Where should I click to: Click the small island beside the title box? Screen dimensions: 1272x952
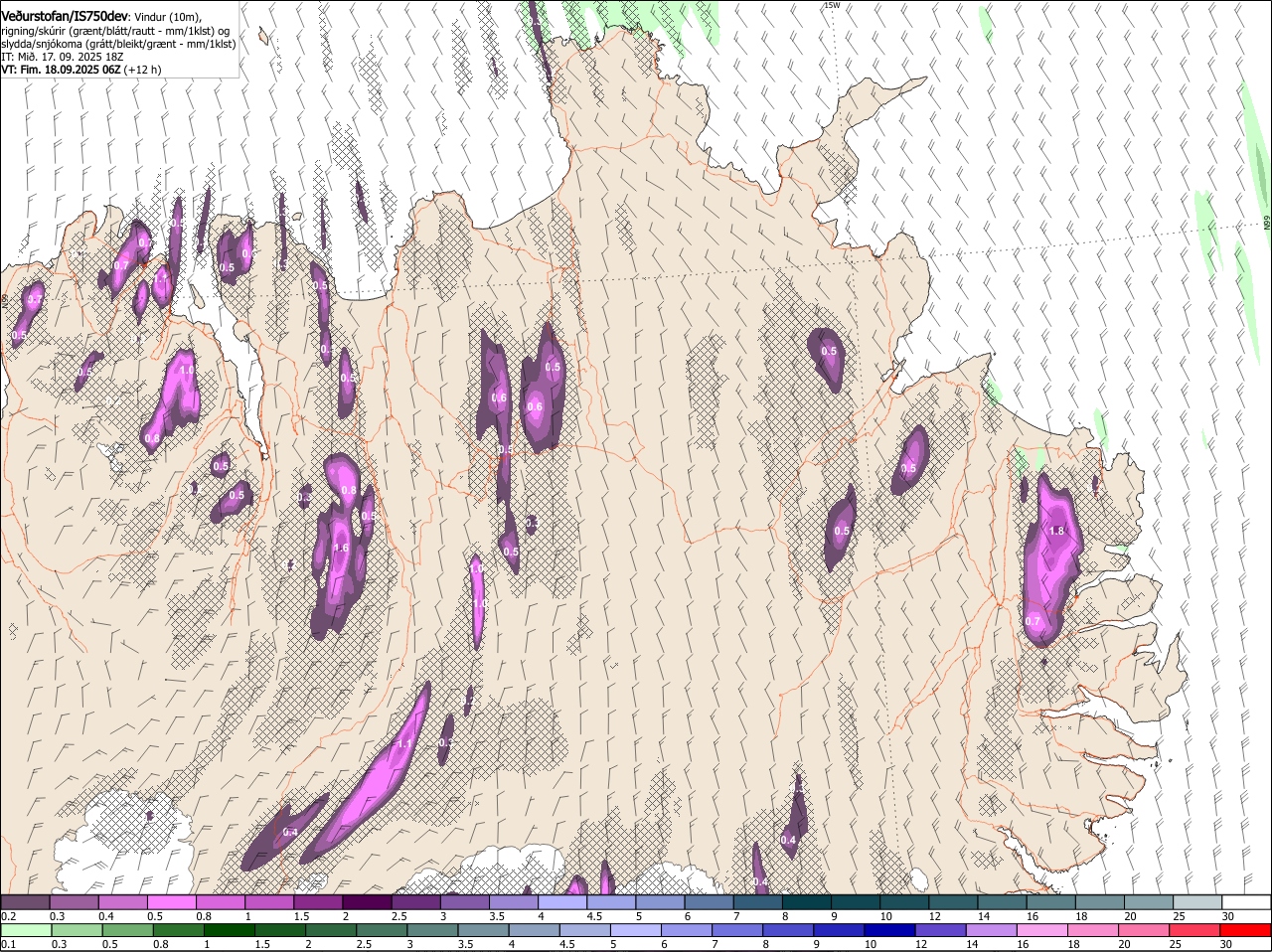click(263, 39)
